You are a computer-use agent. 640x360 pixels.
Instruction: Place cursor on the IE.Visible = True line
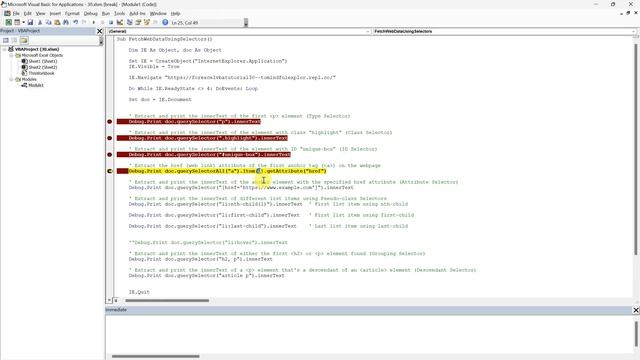pyautogui.click(x=154, y=67)
